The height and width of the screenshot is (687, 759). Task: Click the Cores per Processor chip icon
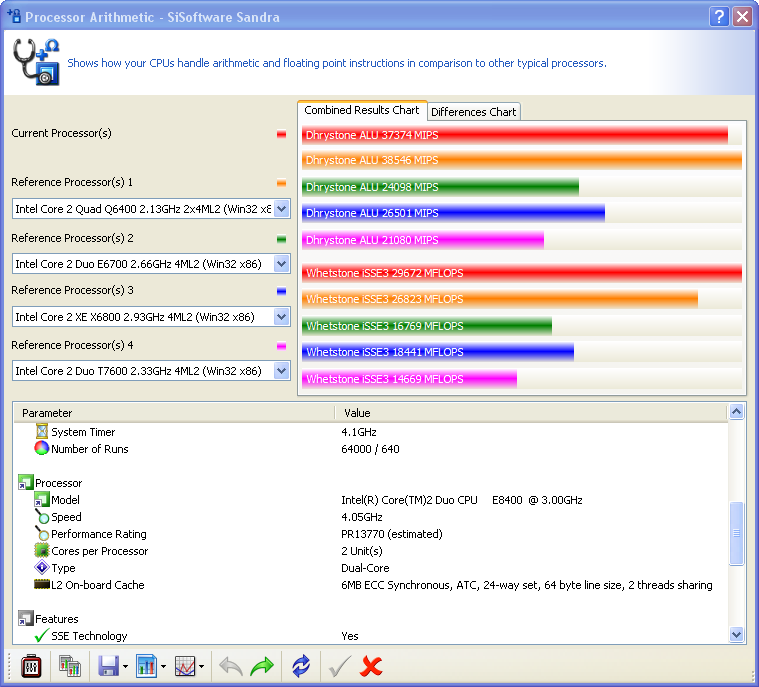[42, 550]
